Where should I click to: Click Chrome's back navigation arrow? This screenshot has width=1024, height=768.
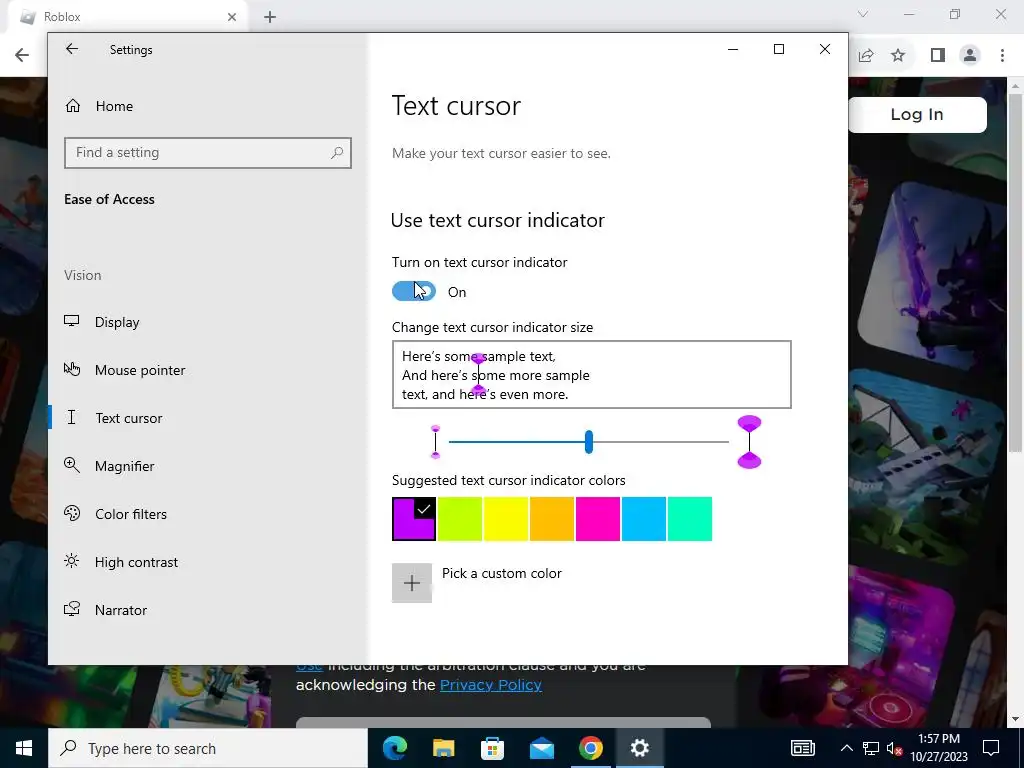(22, 55)
